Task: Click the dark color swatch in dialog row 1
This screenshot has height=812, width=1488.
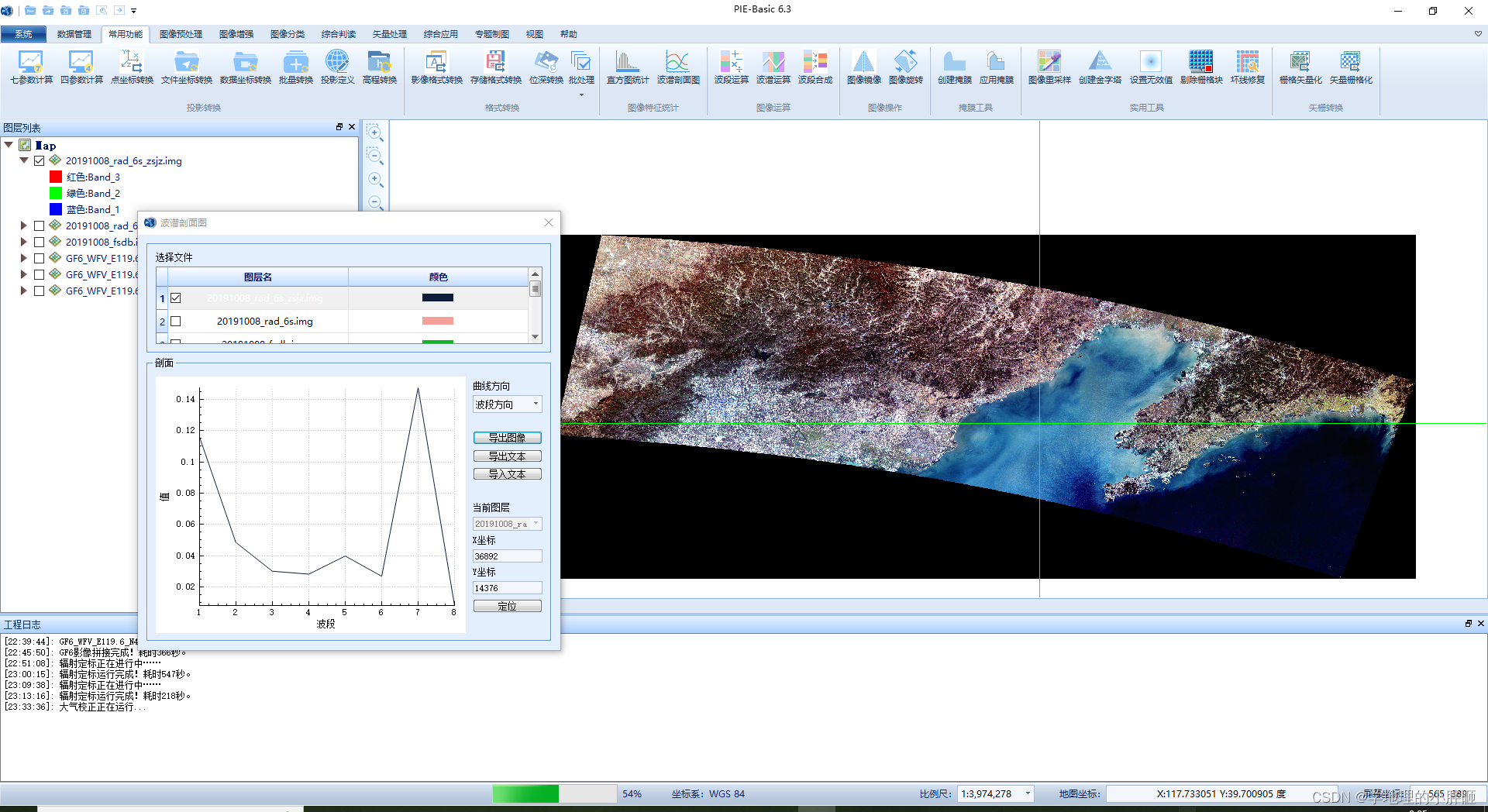Action: click(x=438, y=298)
